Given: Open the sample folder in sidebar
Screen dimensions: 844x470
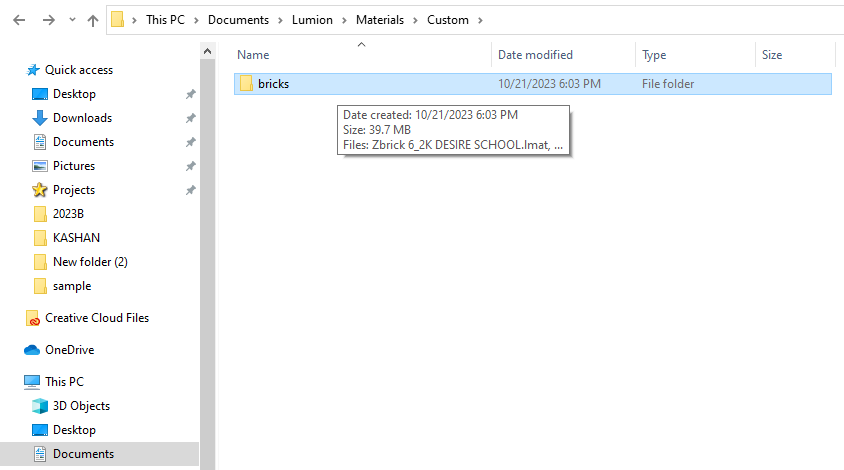Looking at the screenshot, I should coord(72,286).
